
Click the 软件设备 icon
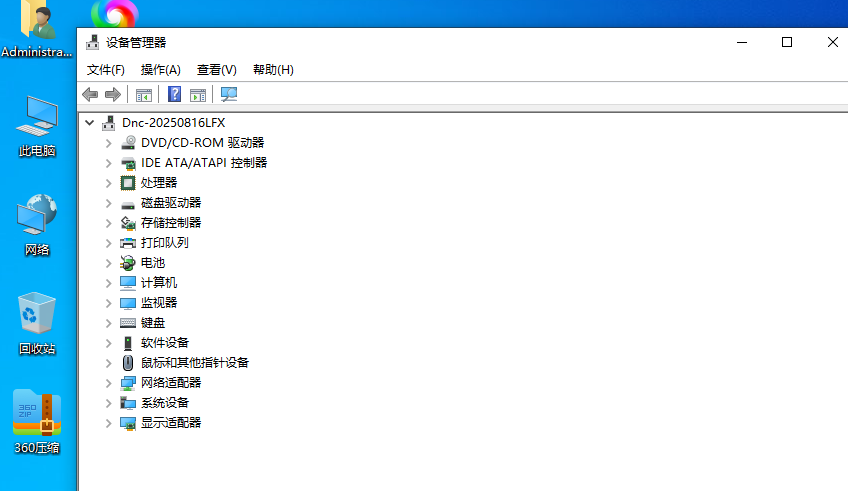point(128,343)
